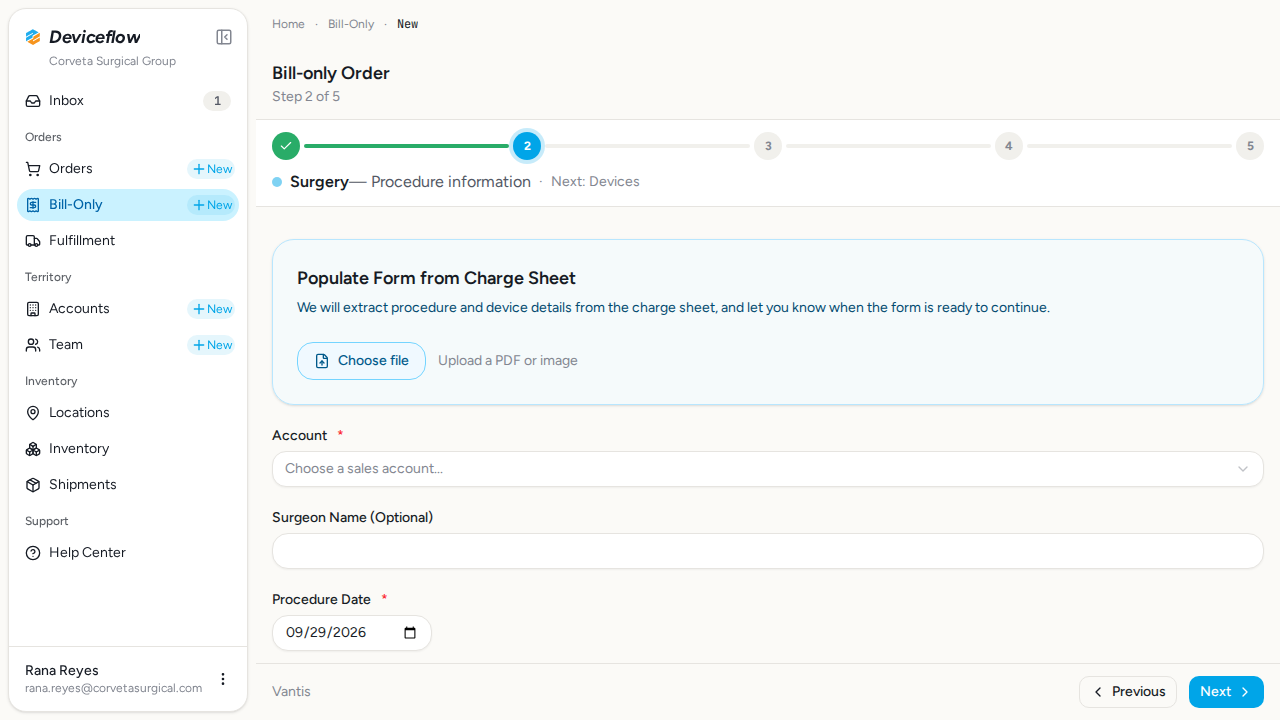Open the Shipments box icon
1280x720 pixels.
click(33, 485)
